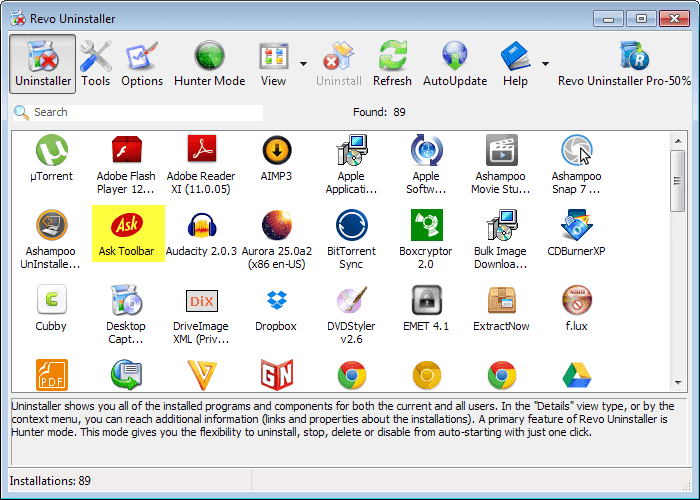This screenshot has width=700, height=500.
Task: Select the Uninstaller toolbar button
Action: [43, 64]
